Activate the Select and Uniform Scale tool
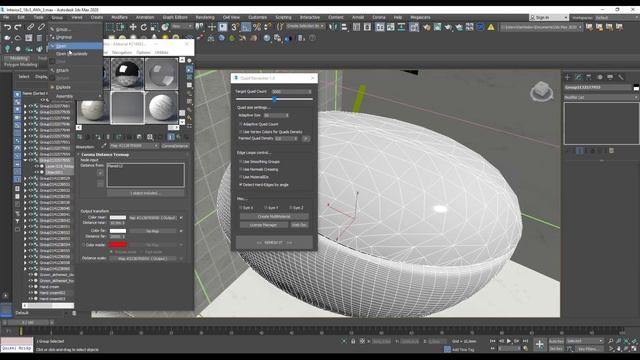The image size is (640, 360). point(154,27)
